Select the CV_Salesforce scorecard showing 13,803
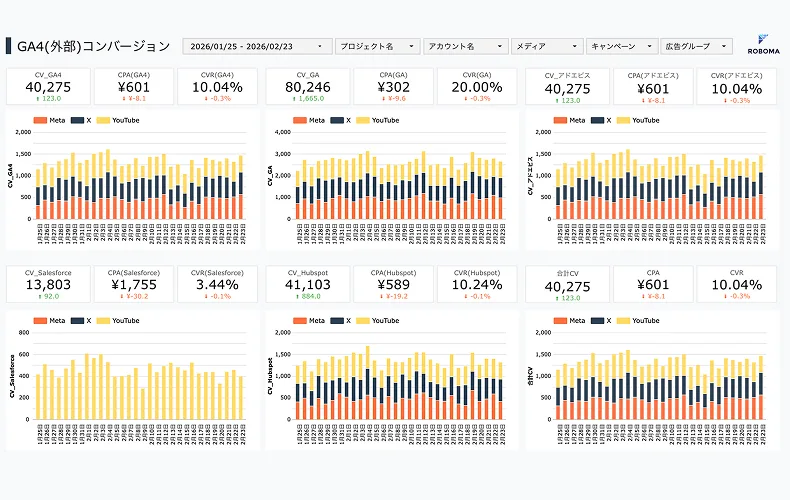The width and height of the screenshot is (790, 500). click(x=48, y=285)
